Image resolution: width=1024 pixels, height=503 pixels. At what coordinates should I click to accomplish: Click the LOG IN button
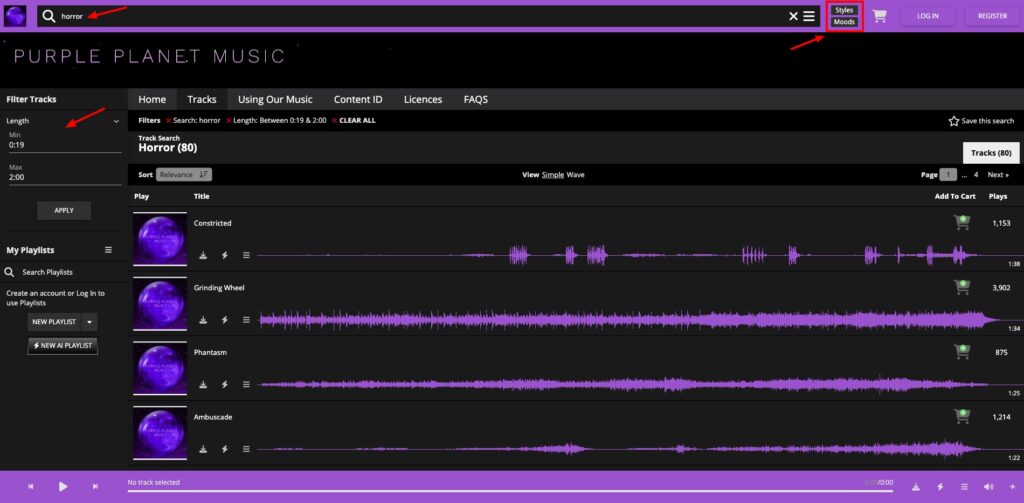(x=927, y=16)
